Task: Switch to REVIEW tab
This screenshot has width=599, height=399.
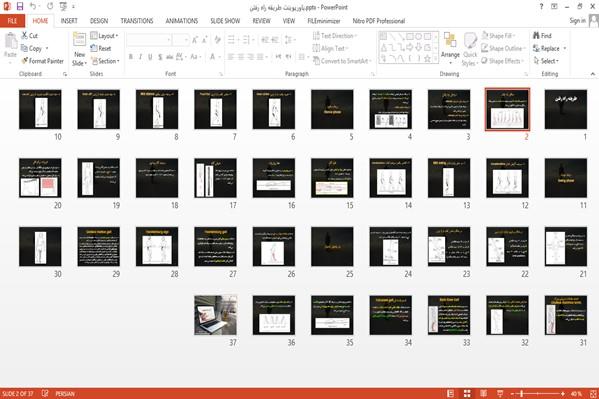Action: 261,21
